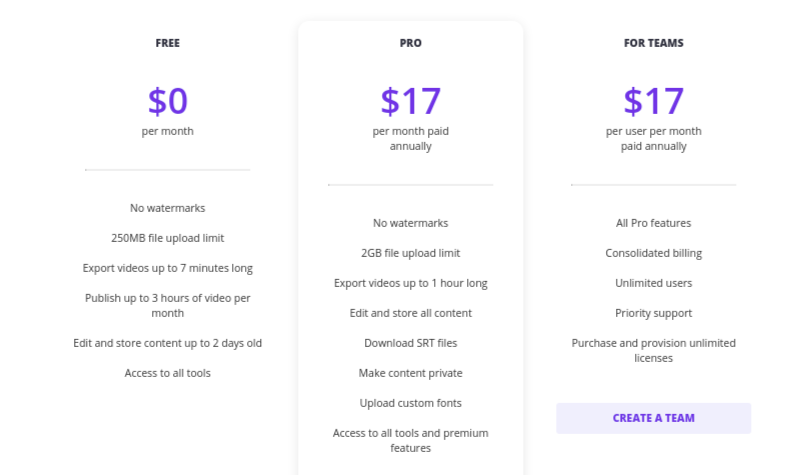This screenshot has width=787, height=475.
Task: Select the PRO plan heading
Action: coord(411,43)
